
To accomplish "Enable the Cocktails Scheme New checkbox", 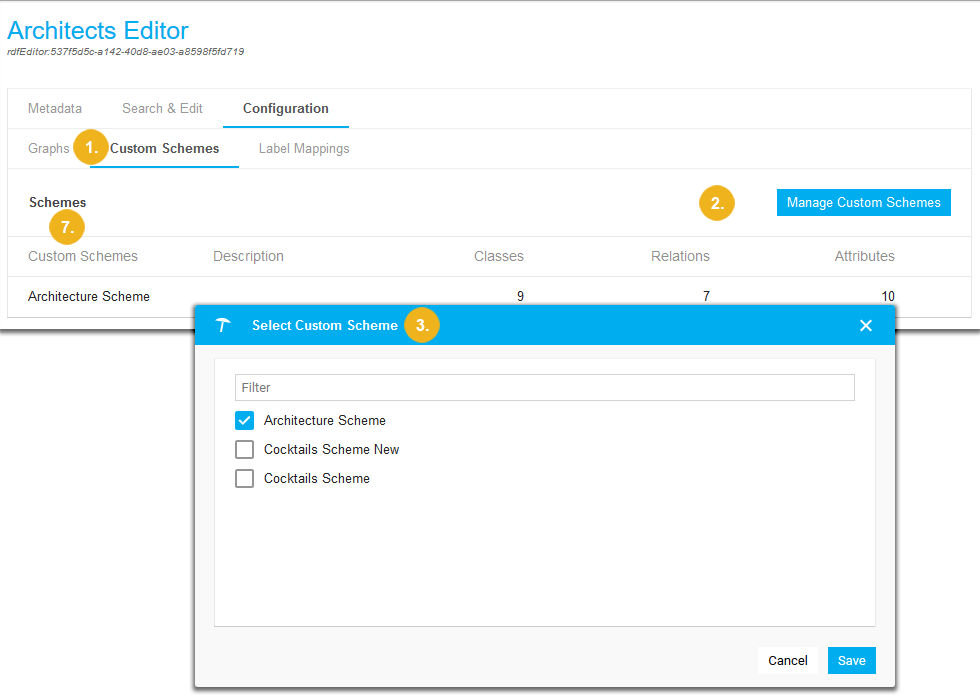I will tap(245, 449).
